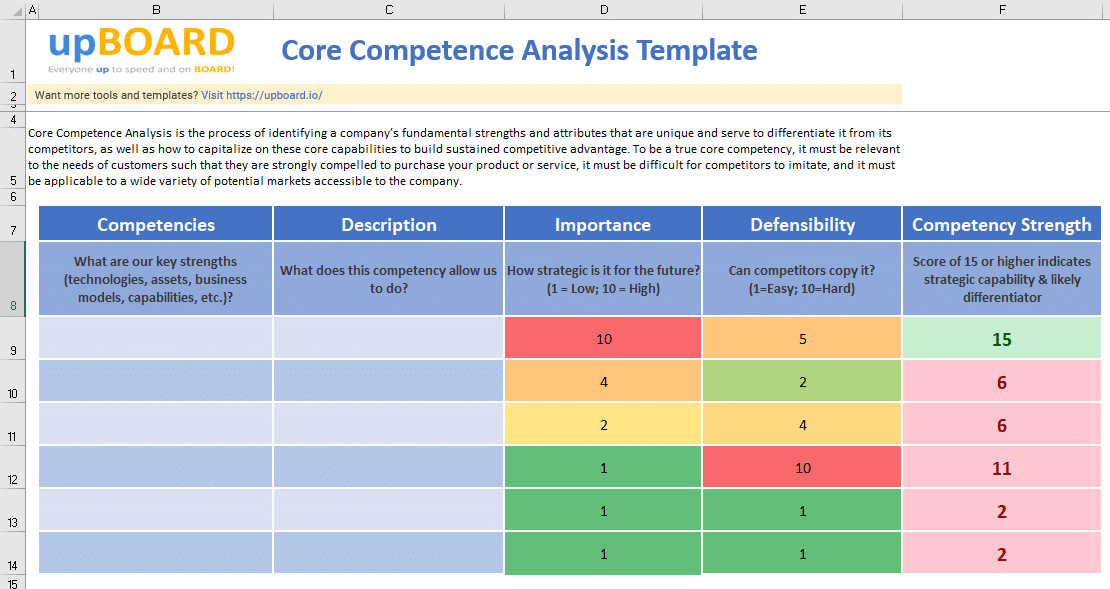Click the Description header cell
The width and height of the screenshot is (1110, 589).
click(x=388, y=223)
